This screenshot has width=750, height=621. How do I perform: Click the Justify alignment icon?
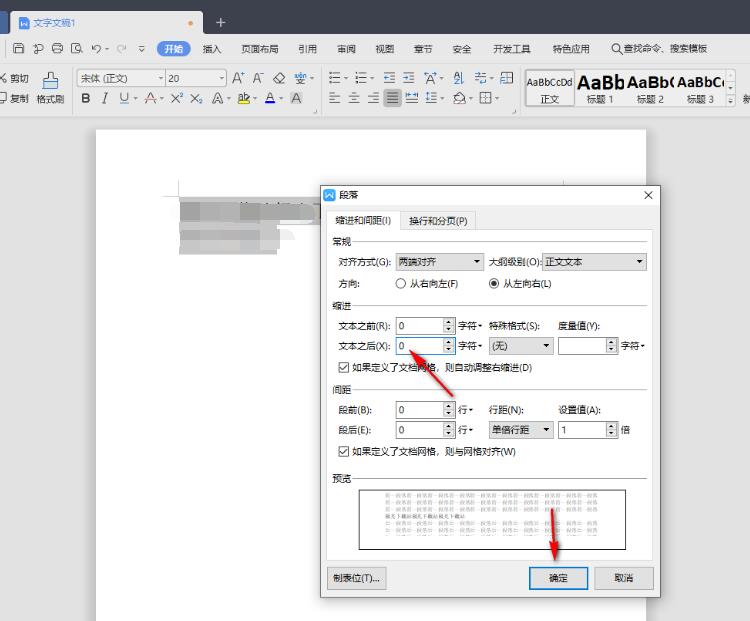[x=392, y=98]
